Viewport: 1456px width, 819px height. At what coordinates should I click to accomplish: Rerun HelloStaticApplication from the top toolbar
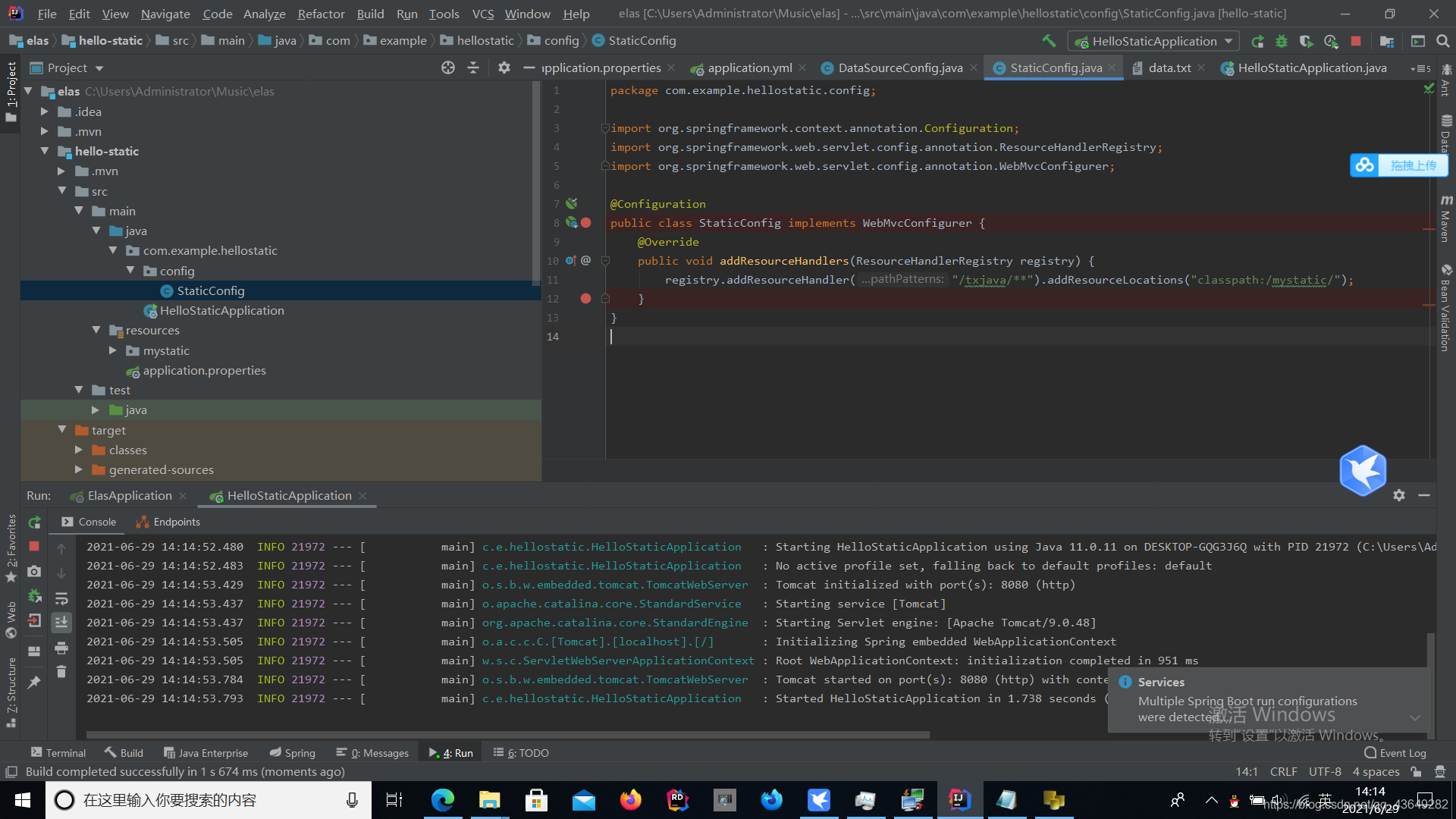1257,41
